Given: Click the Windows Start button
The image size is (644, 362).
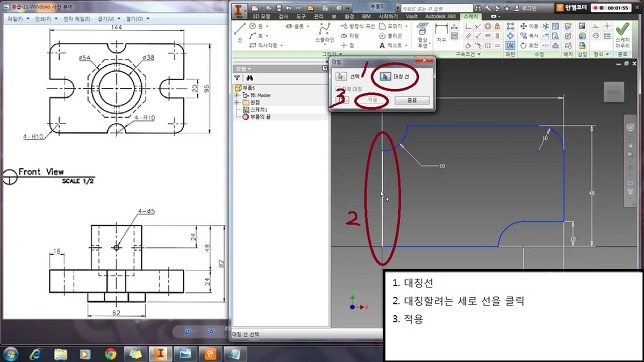Looking at the screenshot, I should pos(10,353).
